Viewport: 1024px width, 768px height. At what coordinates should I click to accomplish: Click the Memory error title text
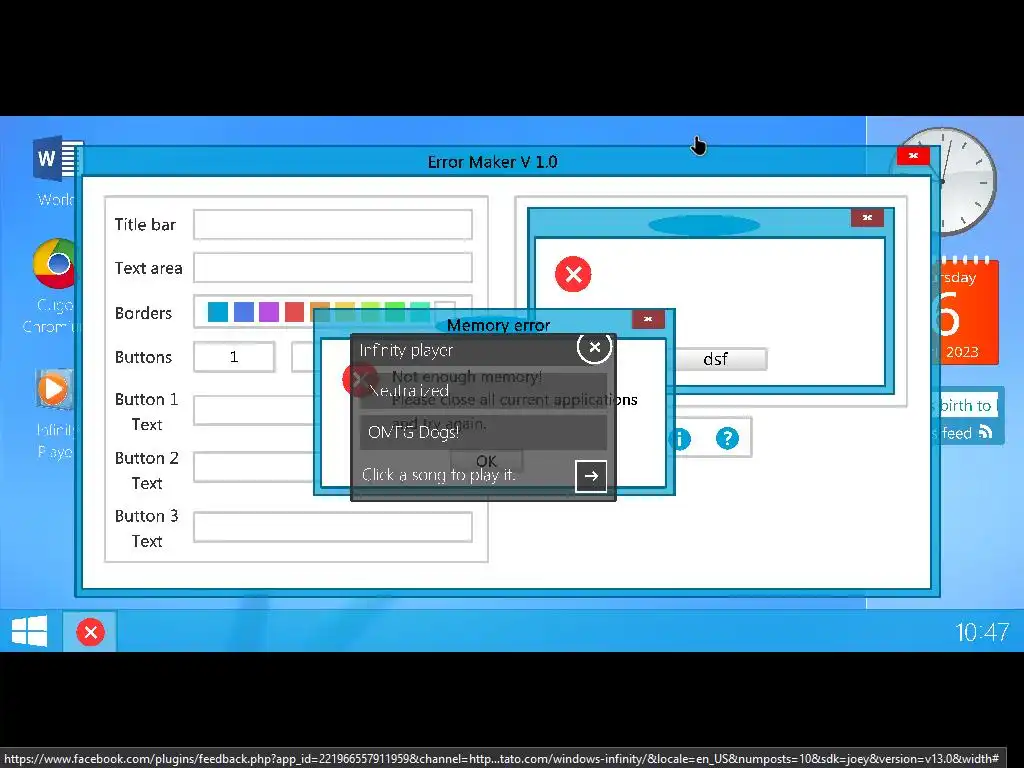coord(498,325)
